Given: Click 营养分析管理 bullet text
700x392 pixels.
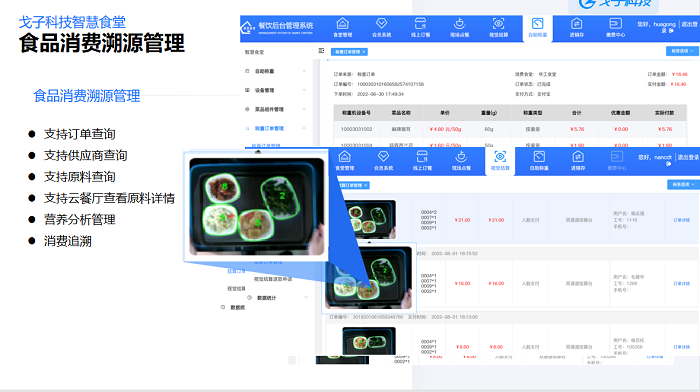Looking at the screenshot, I should click(79, 220).
